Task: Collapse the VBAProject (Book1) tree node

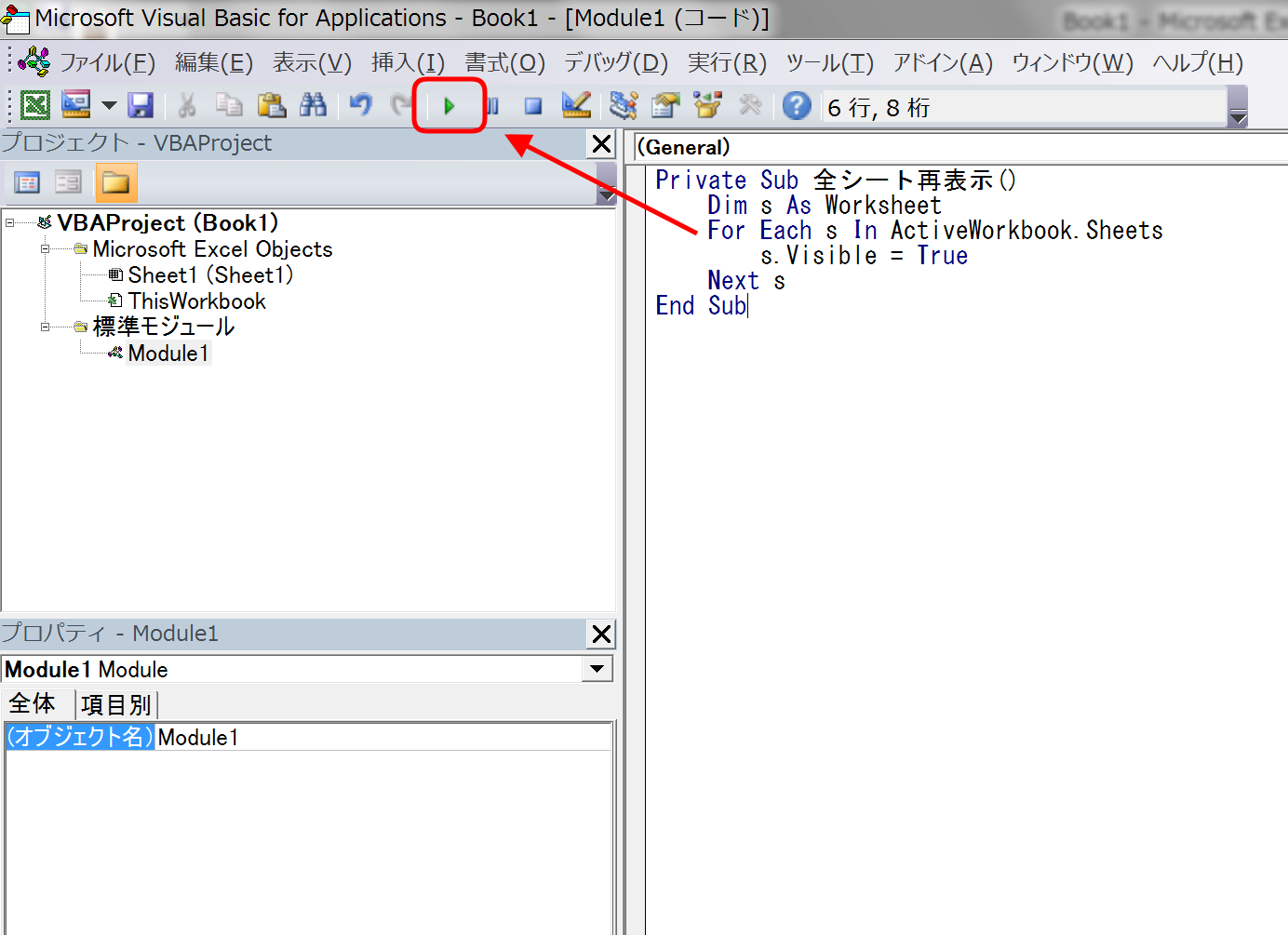Action: click(10, 223)
